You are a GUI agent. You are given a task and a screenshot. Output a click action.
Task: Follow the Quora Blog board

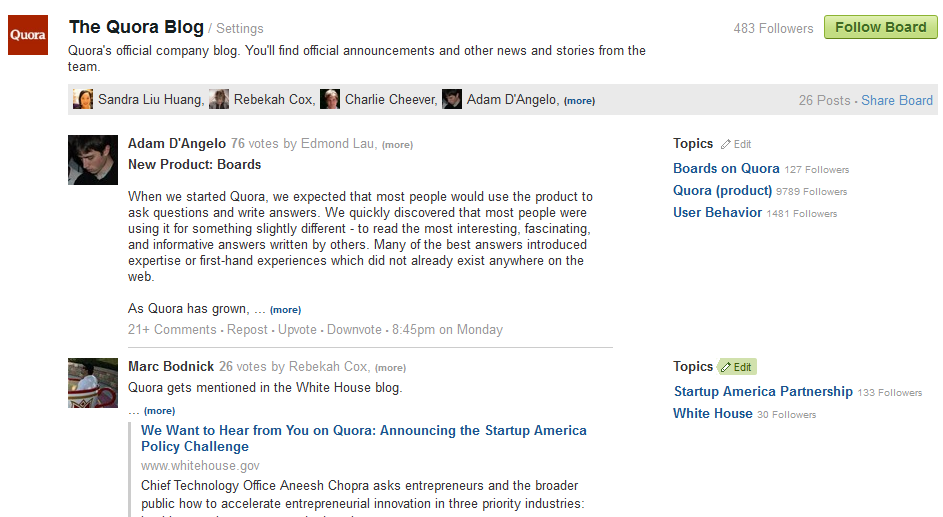coord(880,28)
